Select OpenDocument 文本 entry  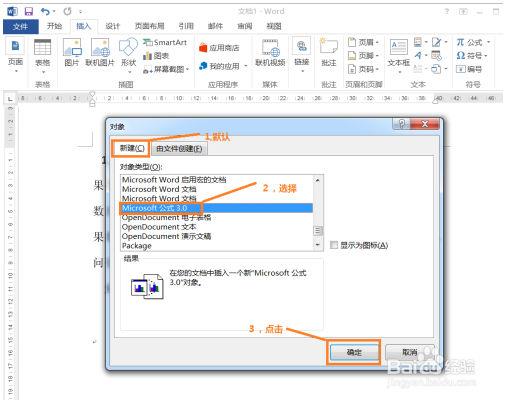pos(216,227)
